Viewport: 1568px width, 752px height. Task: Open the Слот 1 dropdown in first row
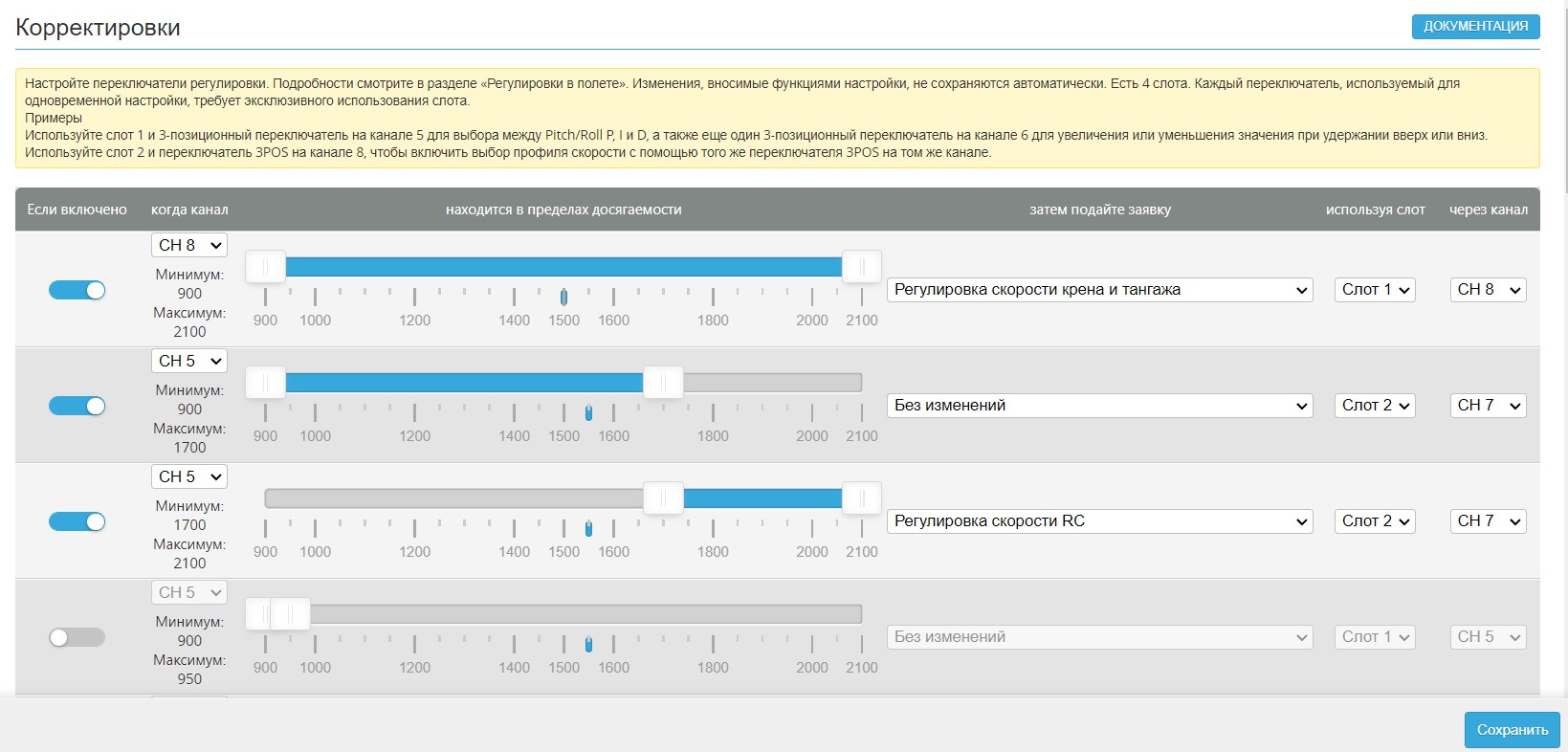coord(1375,290)
